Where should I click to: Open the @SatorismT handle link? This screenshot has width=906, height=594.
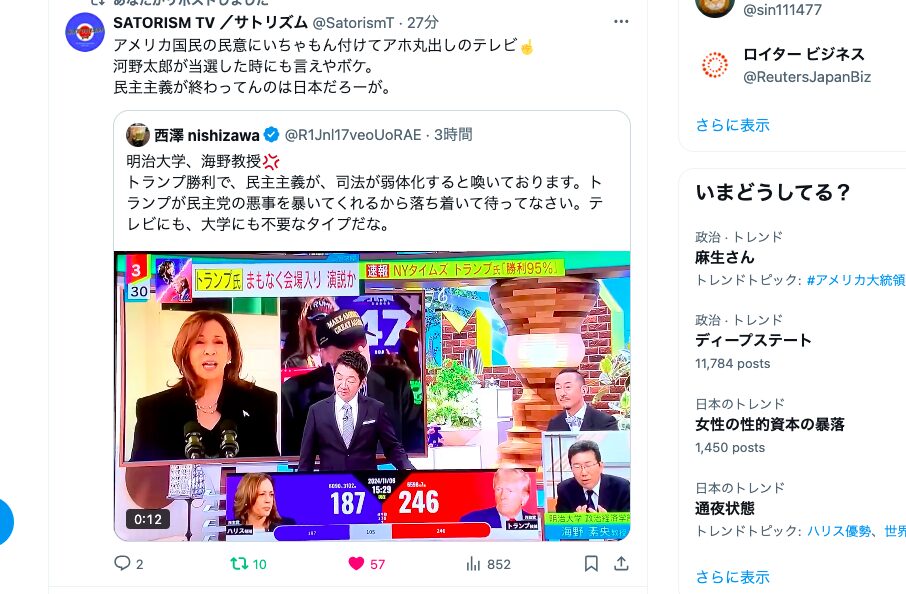point(353,23)
